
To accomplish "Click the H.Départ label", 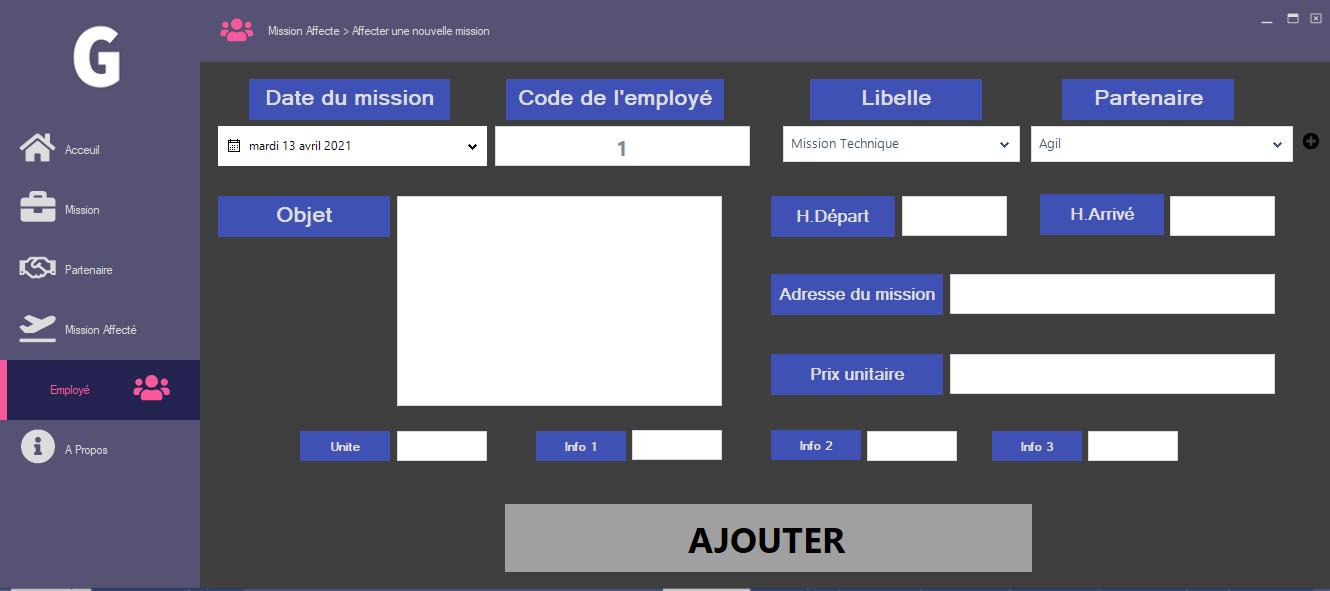I will coord(833,216).
